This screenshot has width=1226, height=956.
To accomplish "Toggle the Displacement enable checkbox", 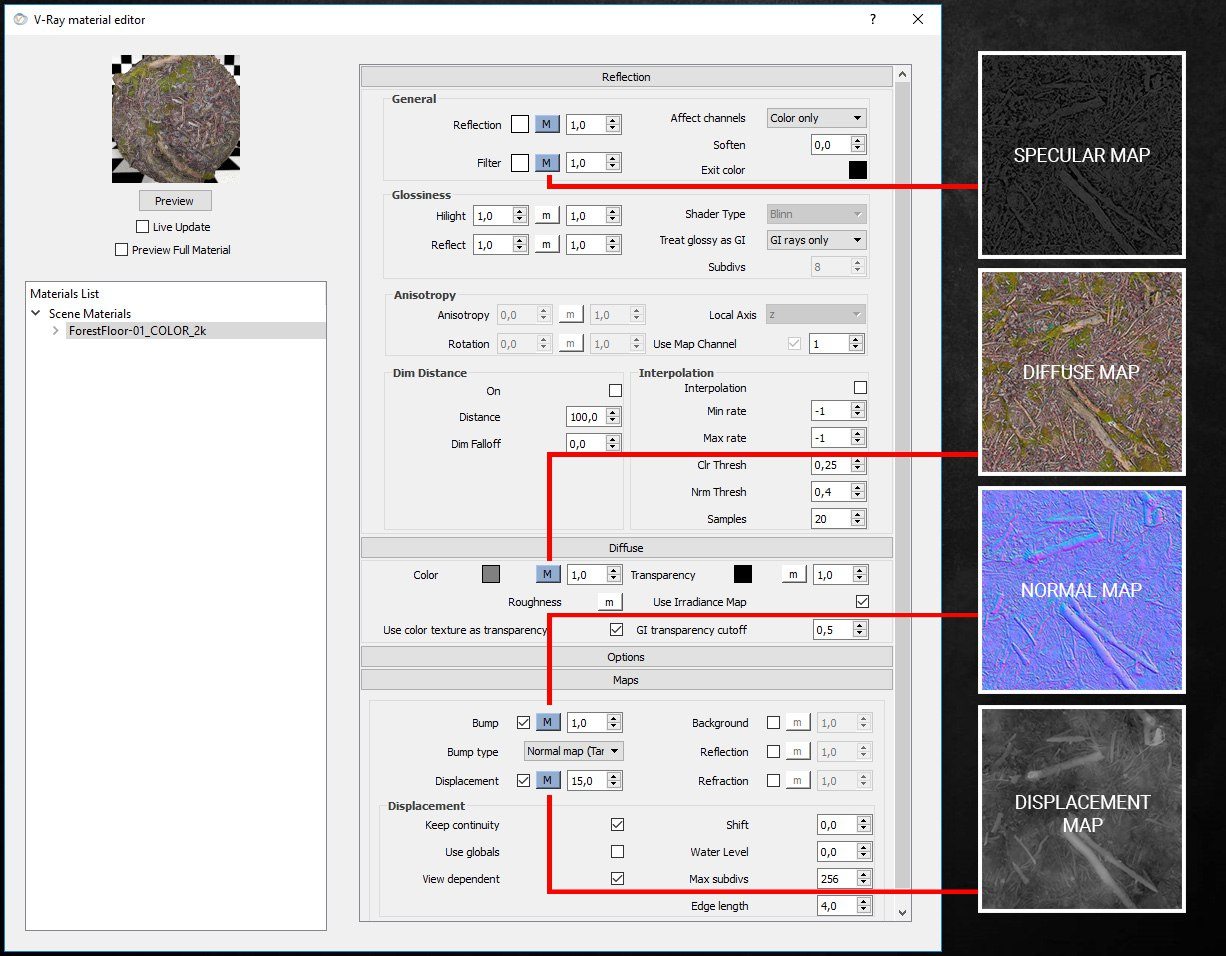I will (x=523, y=781).
